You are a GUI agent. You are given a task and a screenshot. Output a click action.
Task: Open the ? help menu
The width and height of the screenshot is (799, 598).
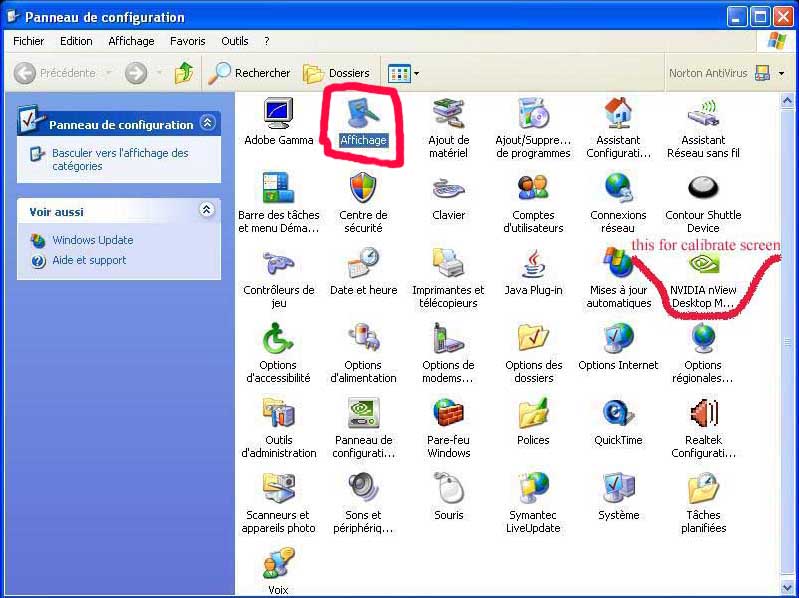267,41
